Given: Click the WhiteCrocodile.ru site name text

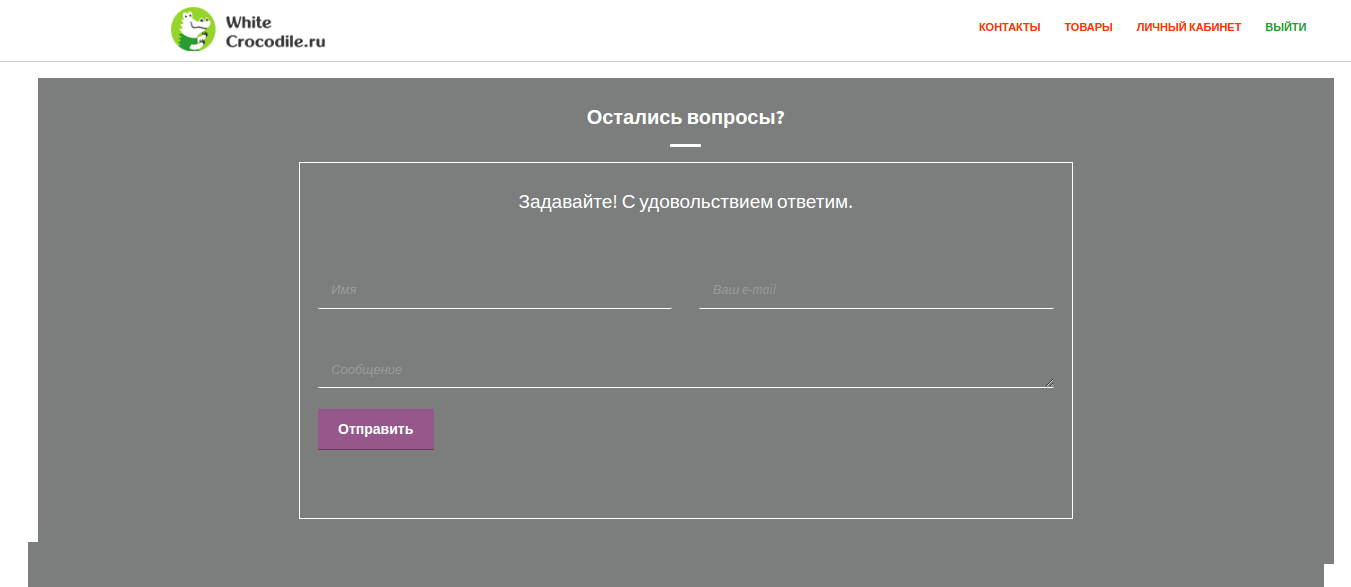Looking at the screenshot, I should tap(275, 32).
